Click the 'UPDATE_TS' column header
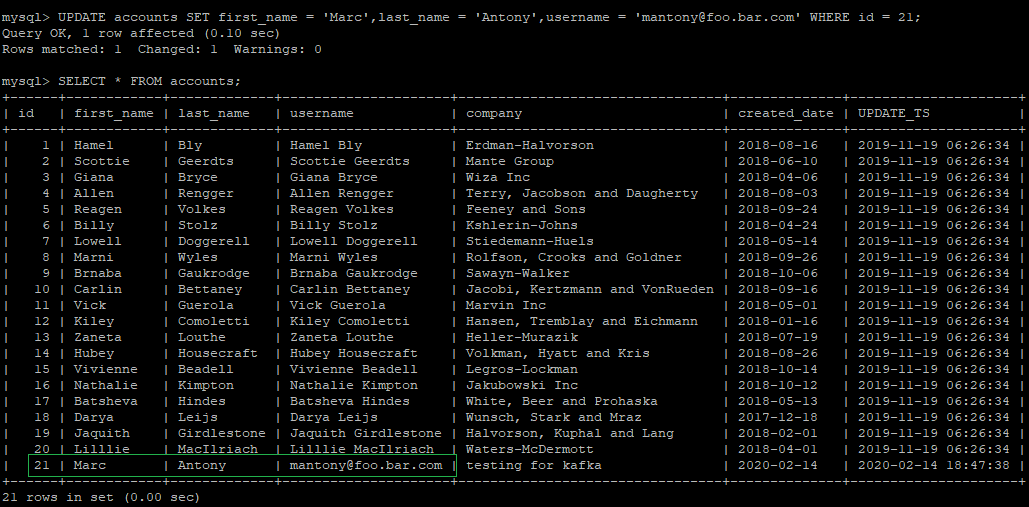 coord(894,113)
